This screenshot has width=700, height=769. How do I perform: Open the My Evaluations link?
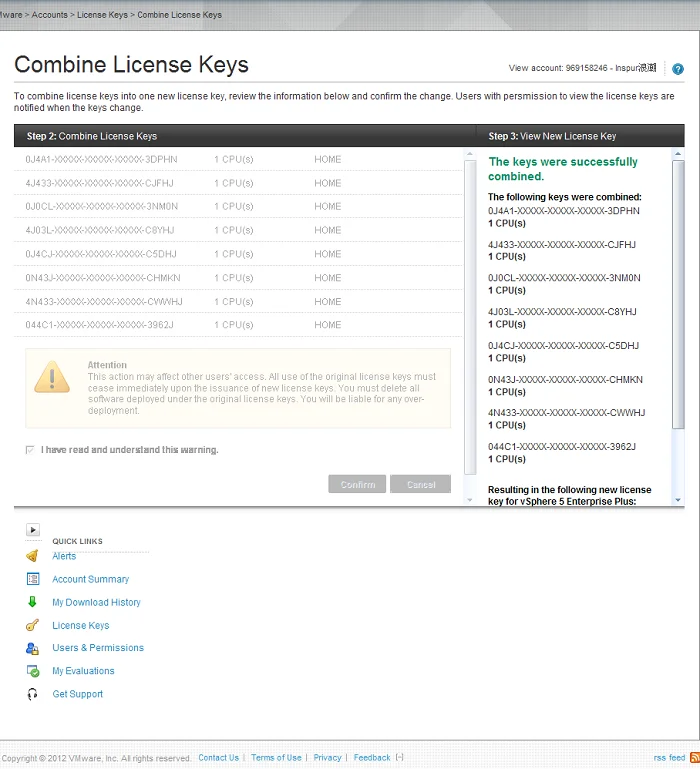pos(83,671)
